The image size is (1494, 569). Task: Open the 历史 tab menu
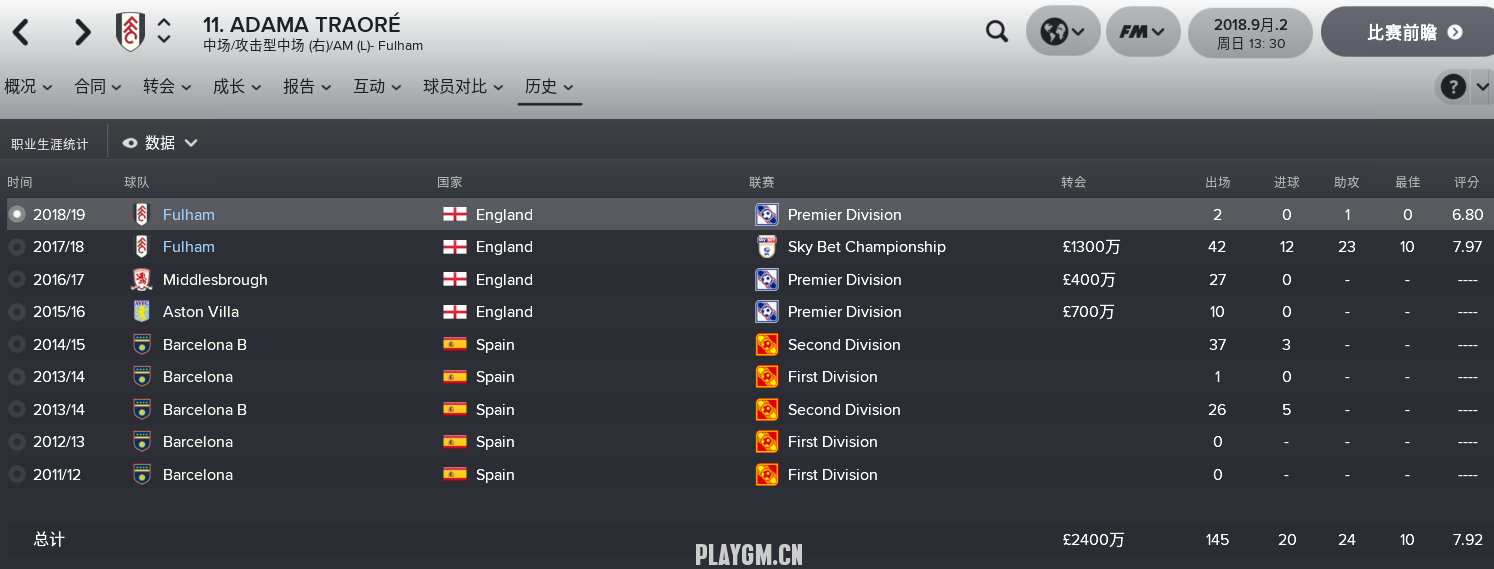click(x=550, y=87)
